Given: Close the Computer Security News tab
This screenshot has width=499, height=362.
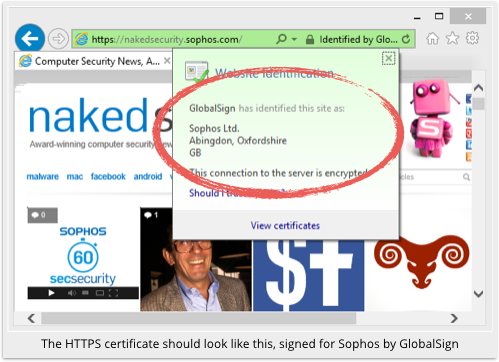Looking at the screenshot, I should tap(167, 61).
